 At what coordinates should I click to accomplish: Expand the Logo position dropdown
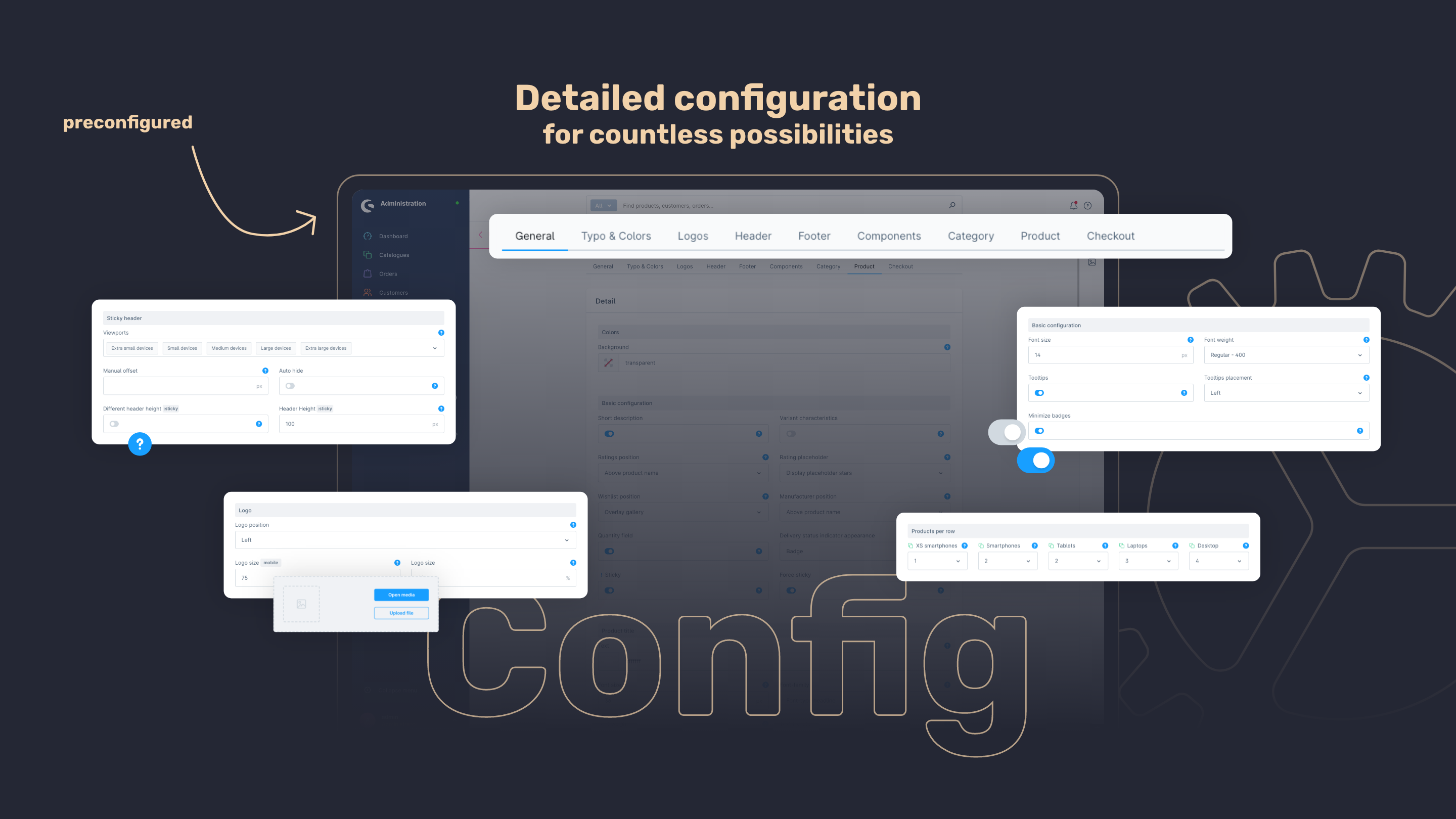tap(567, 540)
